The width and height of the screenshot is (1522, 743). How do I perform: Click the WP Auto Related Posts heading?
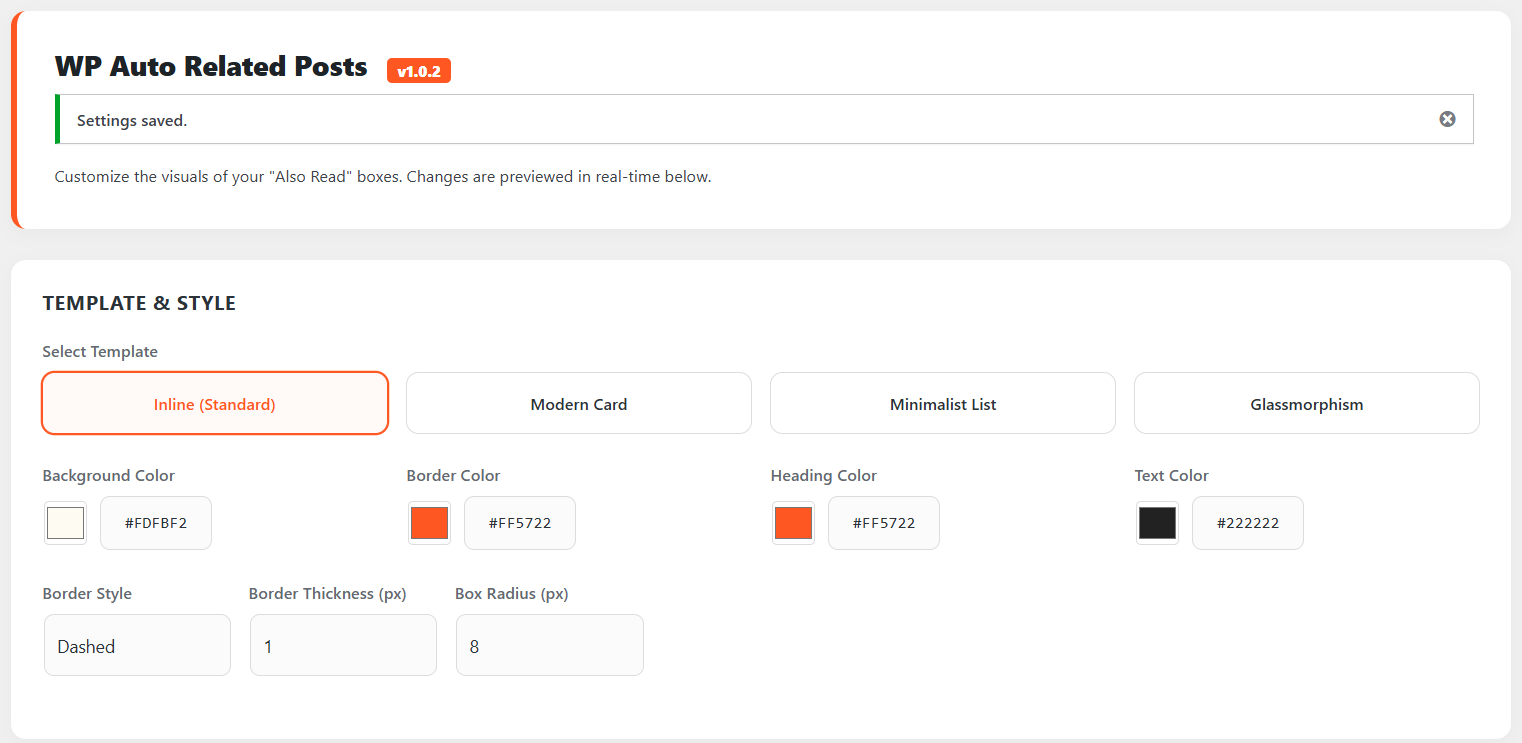pyautogui.click(x=210, y=66)
